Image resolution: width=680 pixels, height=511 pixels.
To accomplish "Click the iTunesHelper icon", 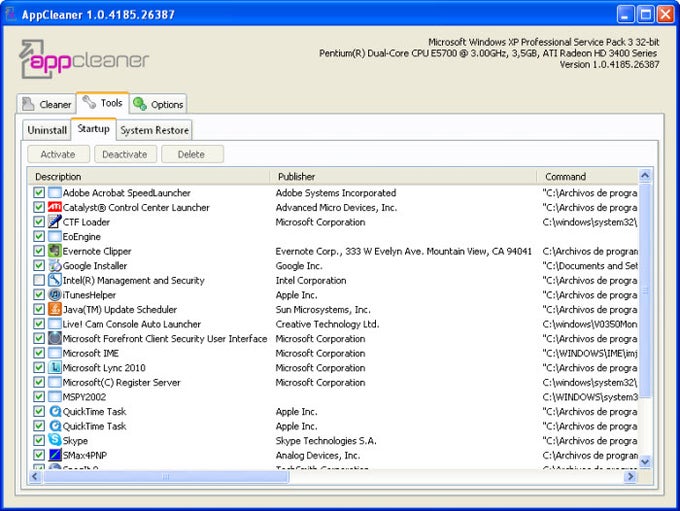I will [55, 295].
